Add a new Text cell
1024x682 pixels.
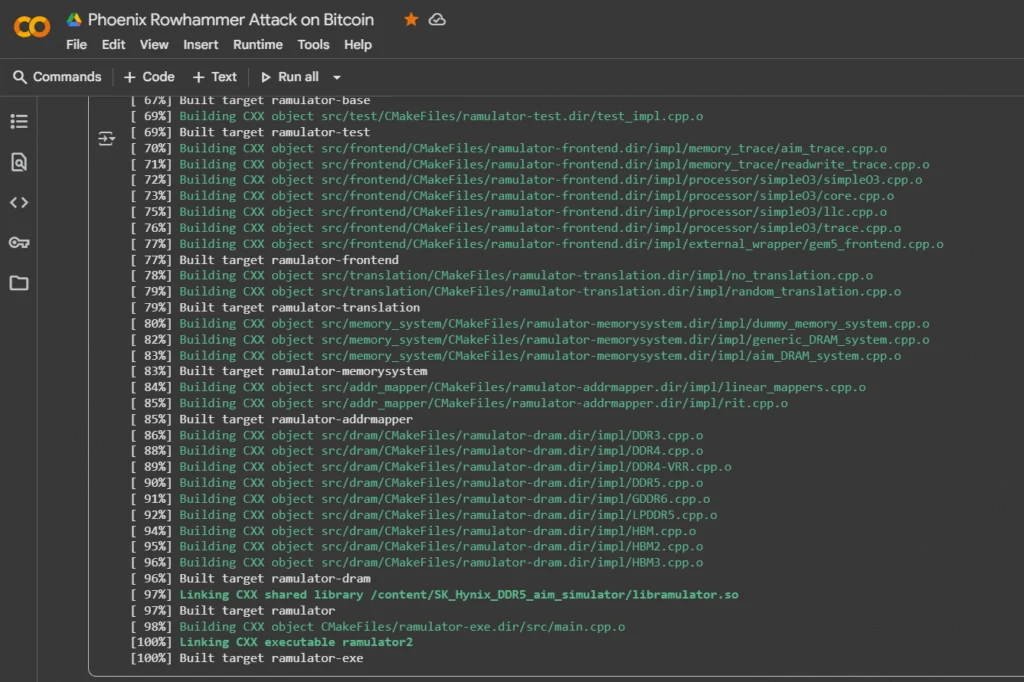[215, 77]
